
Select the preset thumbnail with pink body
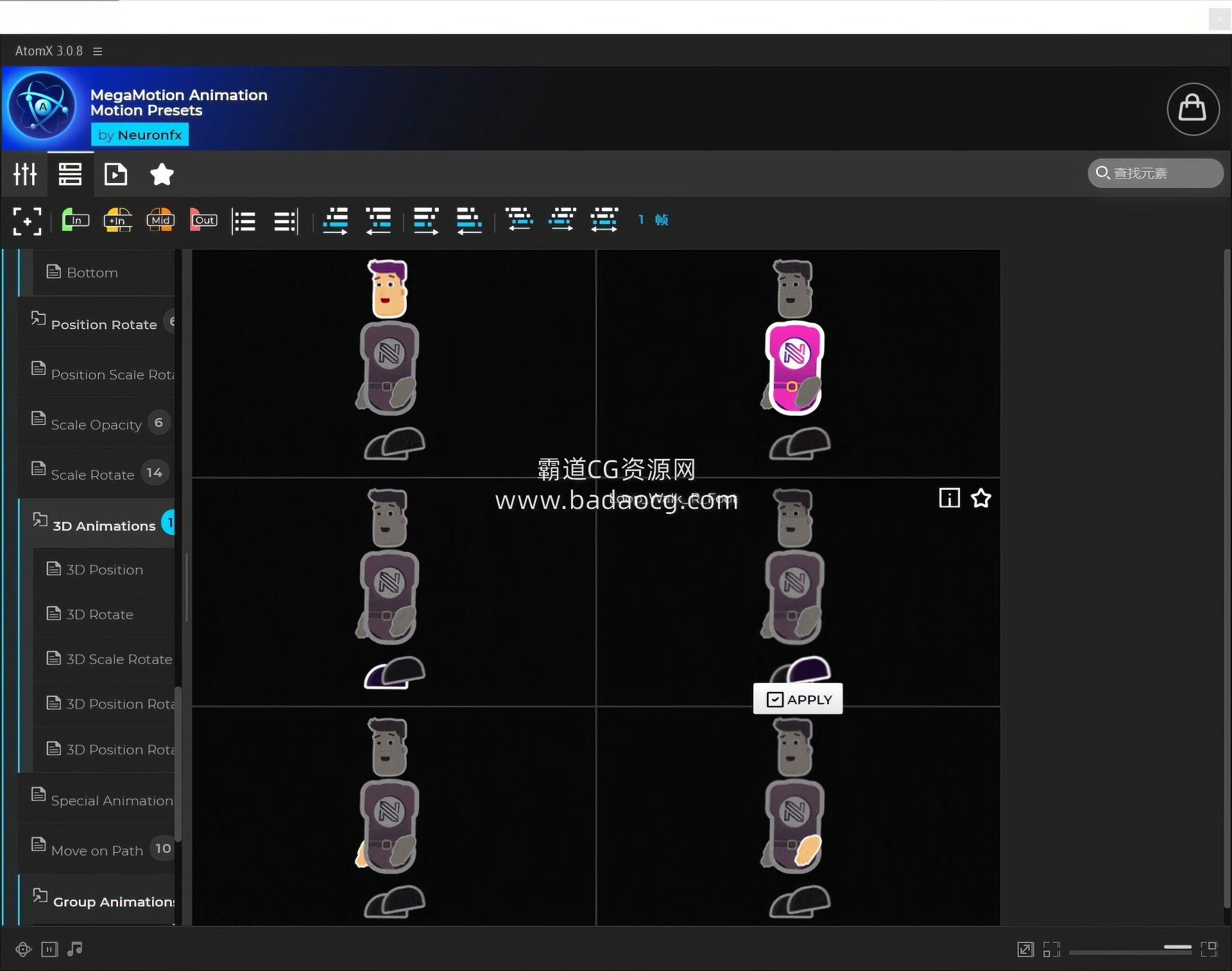point(798,363)
